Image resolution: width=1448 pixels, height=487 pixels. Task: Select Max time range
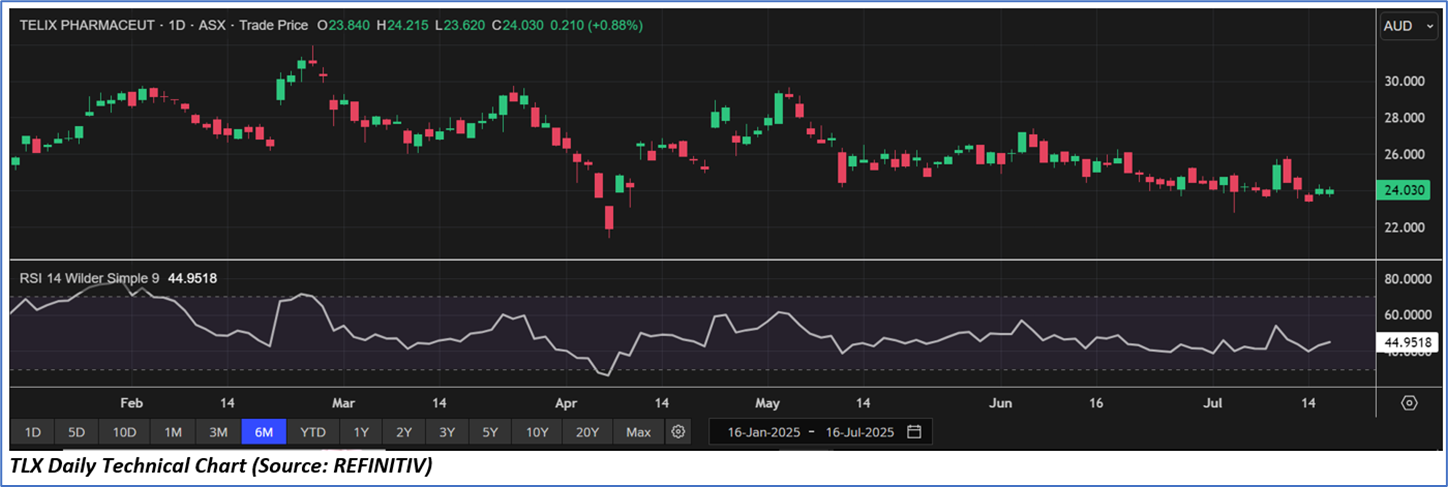(x=638, y=432)
